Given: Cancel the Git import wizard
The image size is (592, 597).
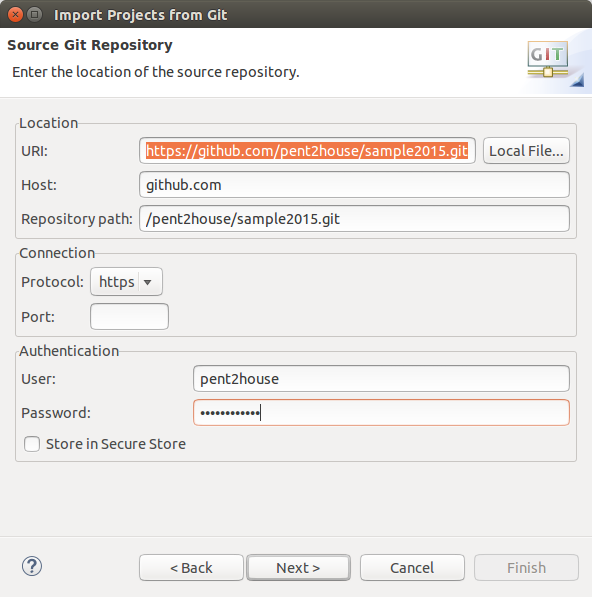Looking at the screenshot, I should (412, 568).
